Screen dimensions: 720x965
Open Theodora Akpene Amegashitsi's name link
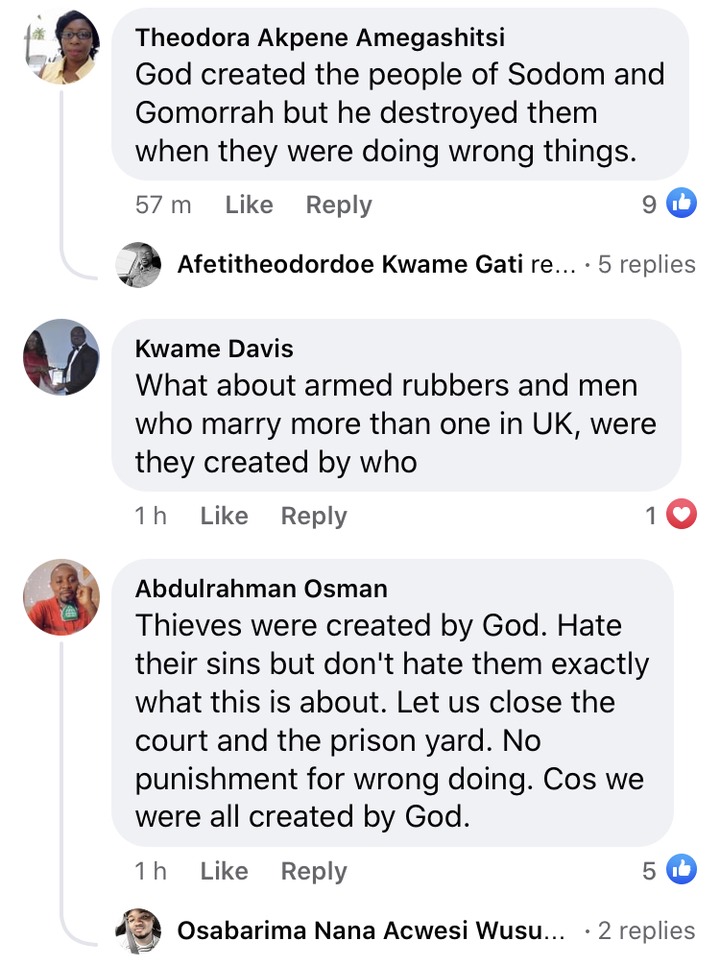[x=320, y=38]
